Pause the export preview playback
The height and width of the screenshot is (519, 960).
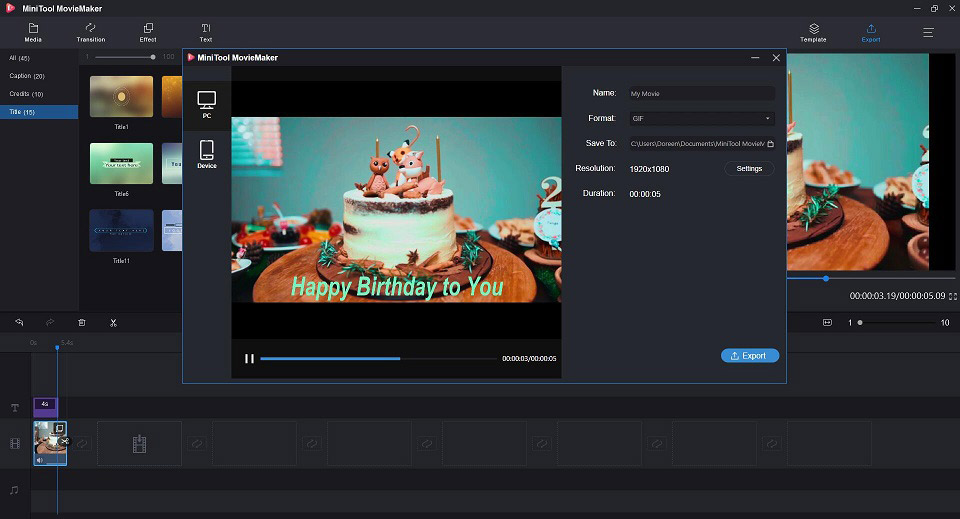(249, 359)
